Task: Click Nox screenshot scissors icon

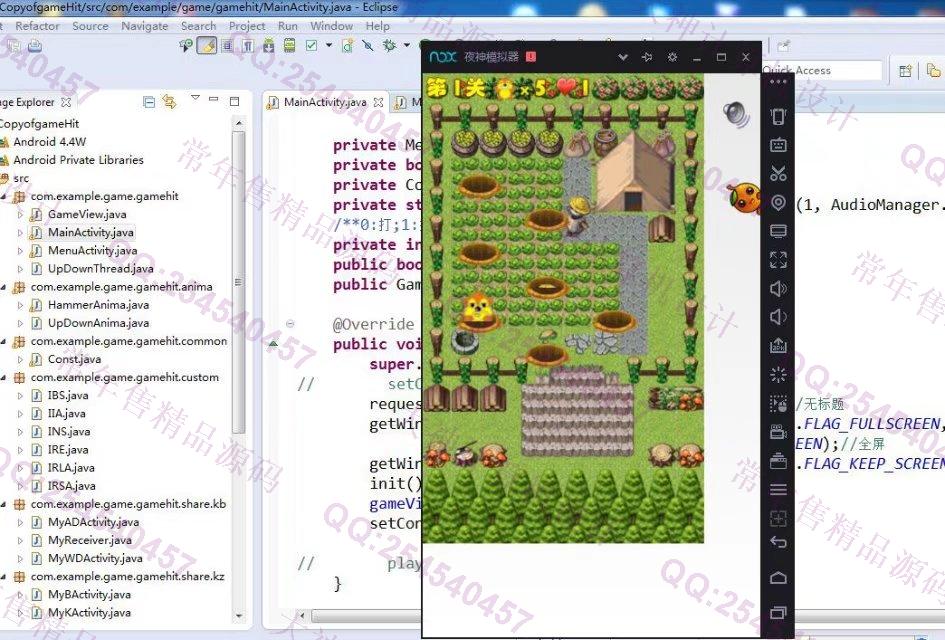Action: pos(778,174)
